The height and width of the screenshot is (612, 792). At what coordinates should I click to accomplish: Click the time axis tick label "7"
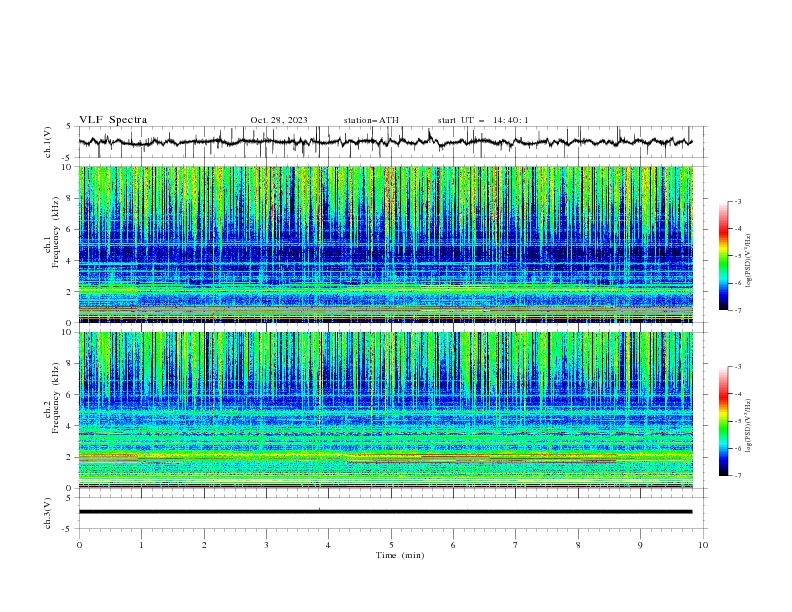click(516, 545)
